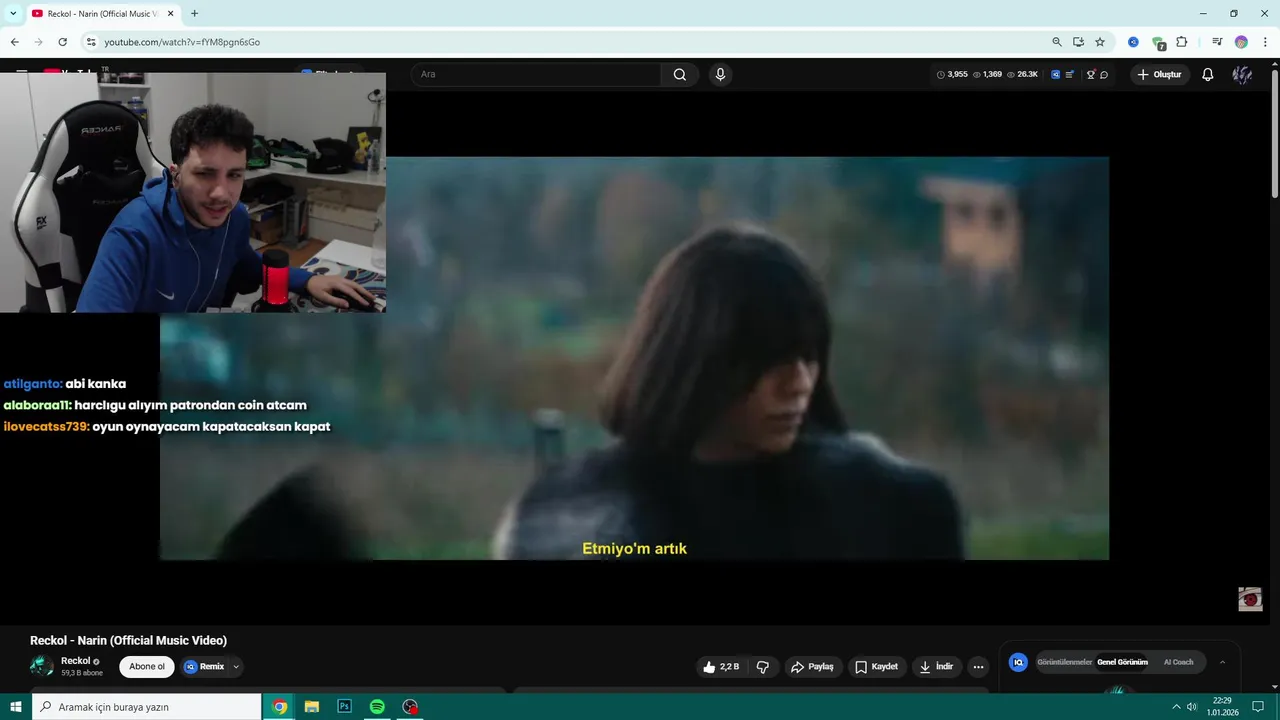Click the Windows taskbar search box

pyautogui.click(x=147, y=707)
